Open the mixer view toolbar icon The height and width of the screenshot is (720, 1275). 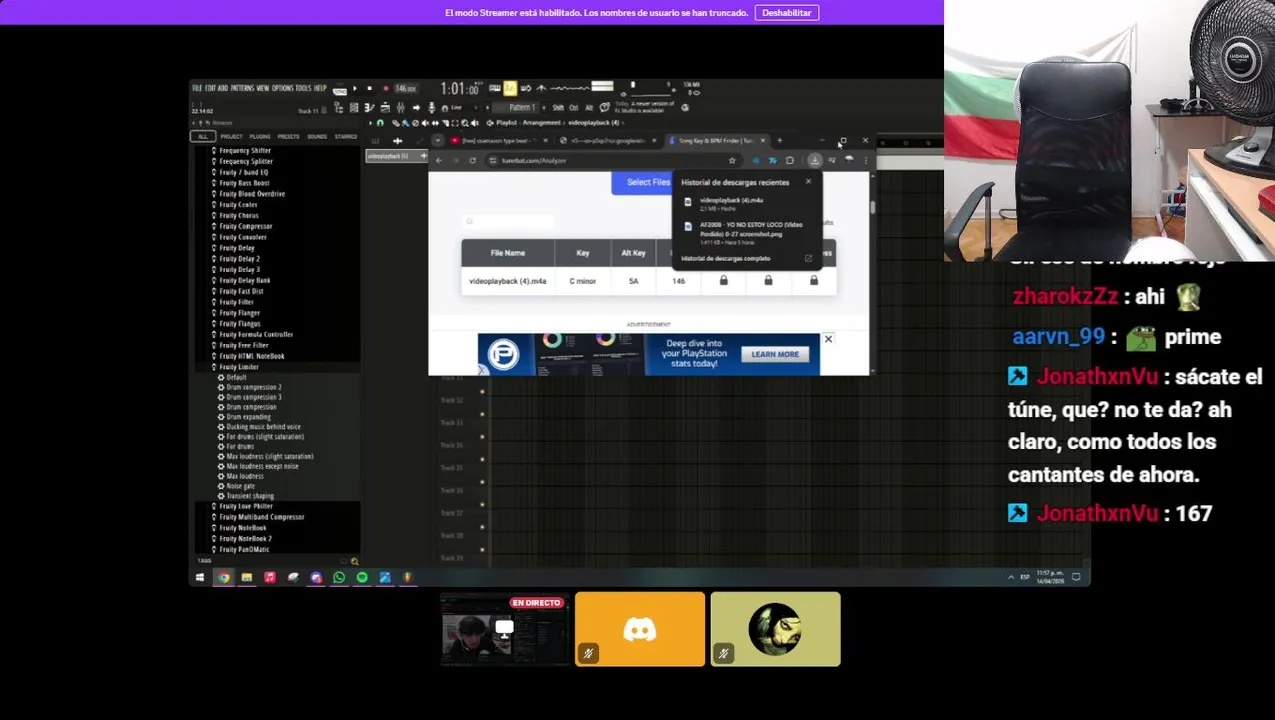400,108
